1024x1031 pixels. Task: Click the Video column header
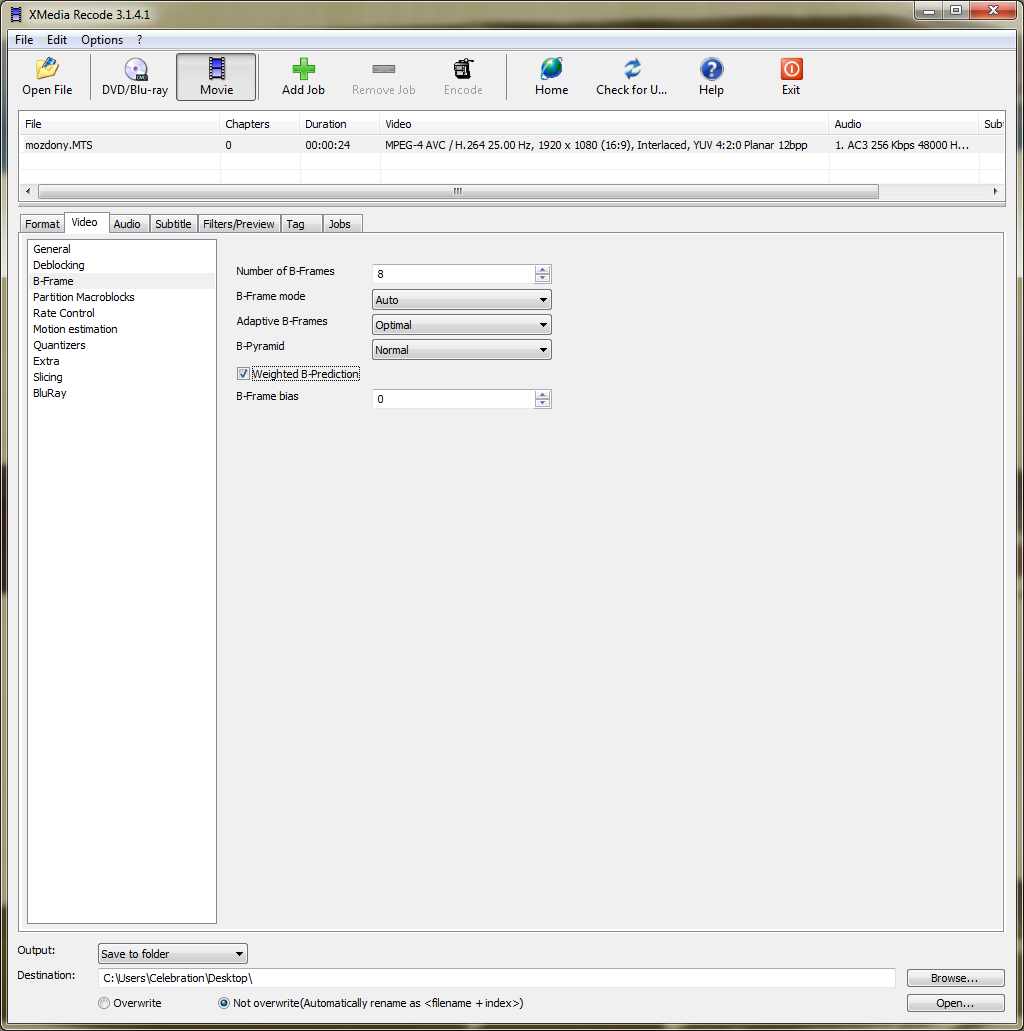click(x=604, y=124)
